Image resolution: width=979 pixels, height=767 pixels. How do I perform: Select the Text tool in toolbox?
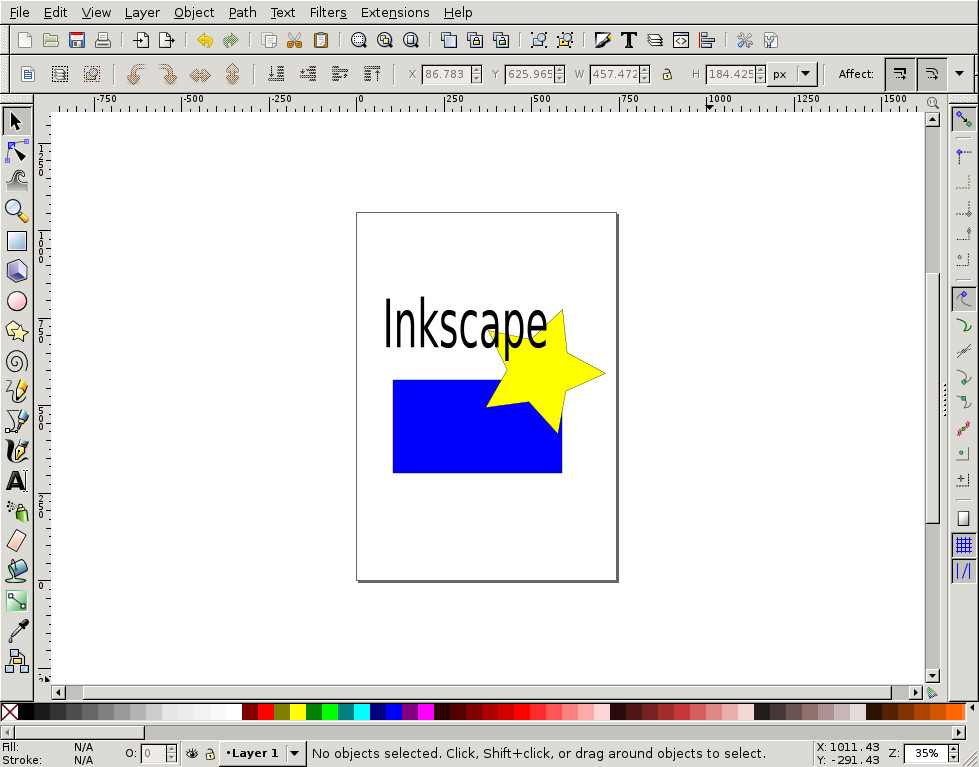click(x=16, y=481)
